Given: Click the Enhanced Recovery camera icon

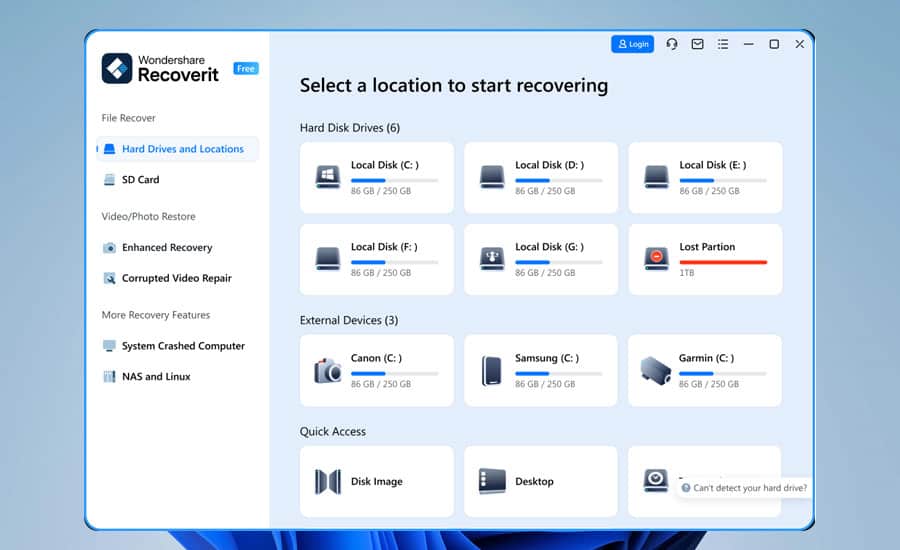Looking at the screenshot, I should click(109, 247).
